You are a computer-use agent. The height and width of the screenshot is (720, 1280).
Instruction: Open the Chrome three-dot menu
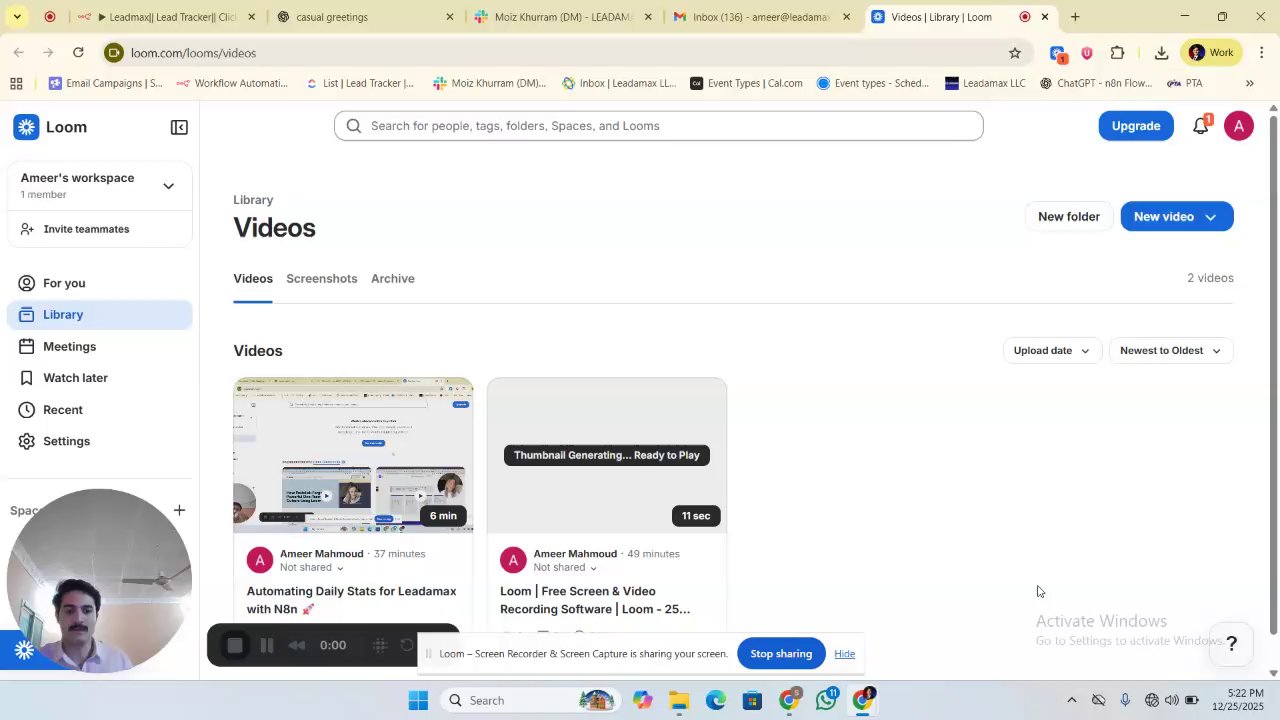point(1262,53)
